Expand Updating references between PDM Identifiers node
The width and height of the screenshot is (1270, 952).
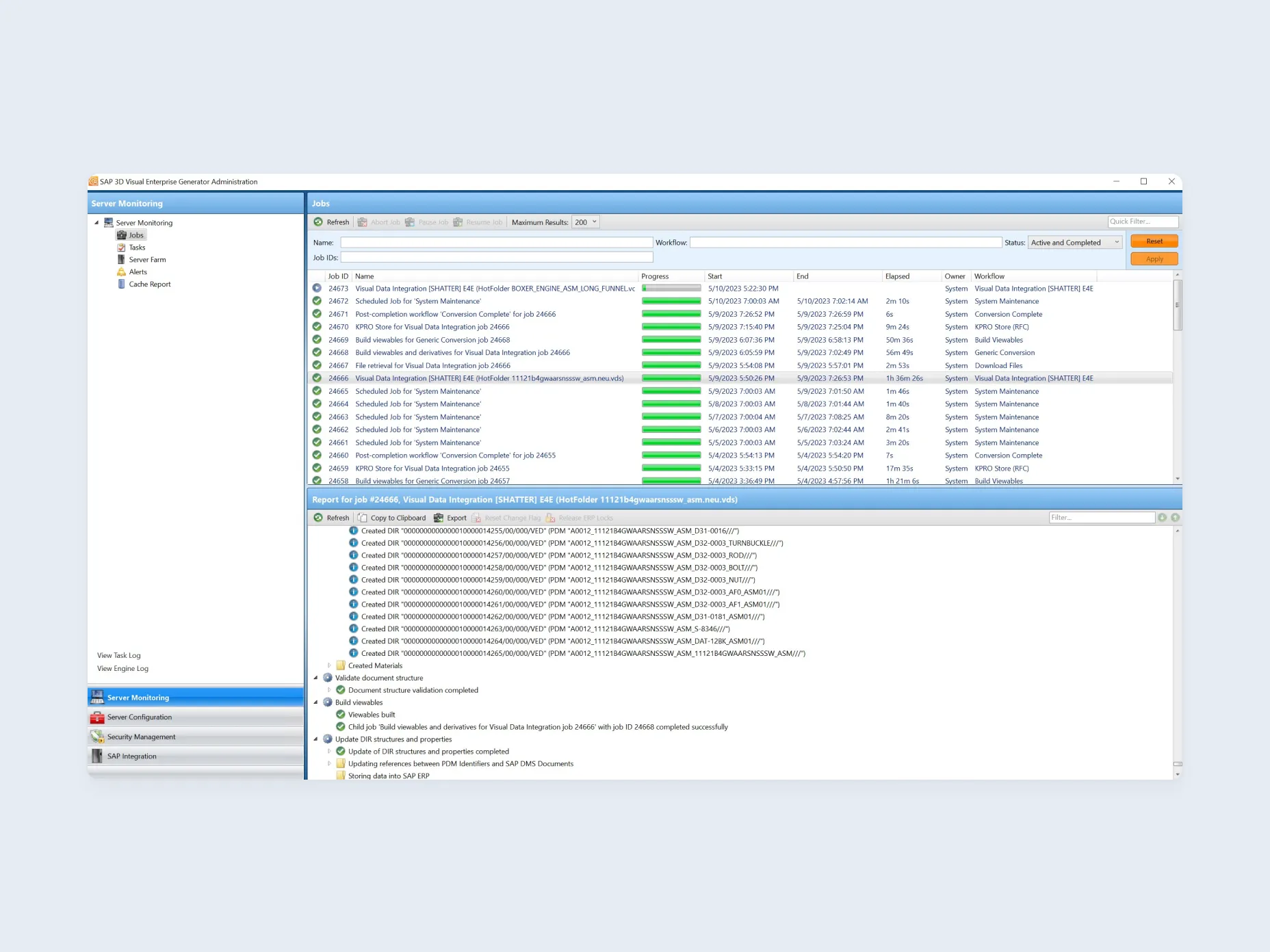[329, 764]
